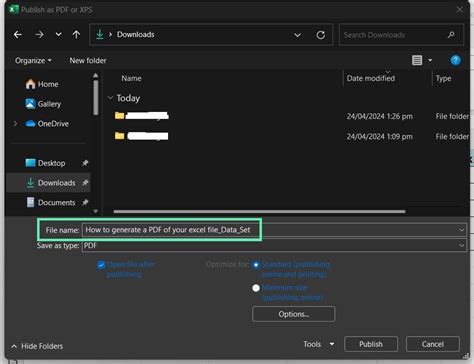
Task: Select Minimum size optimization option
Action: [x=256, y=288]
